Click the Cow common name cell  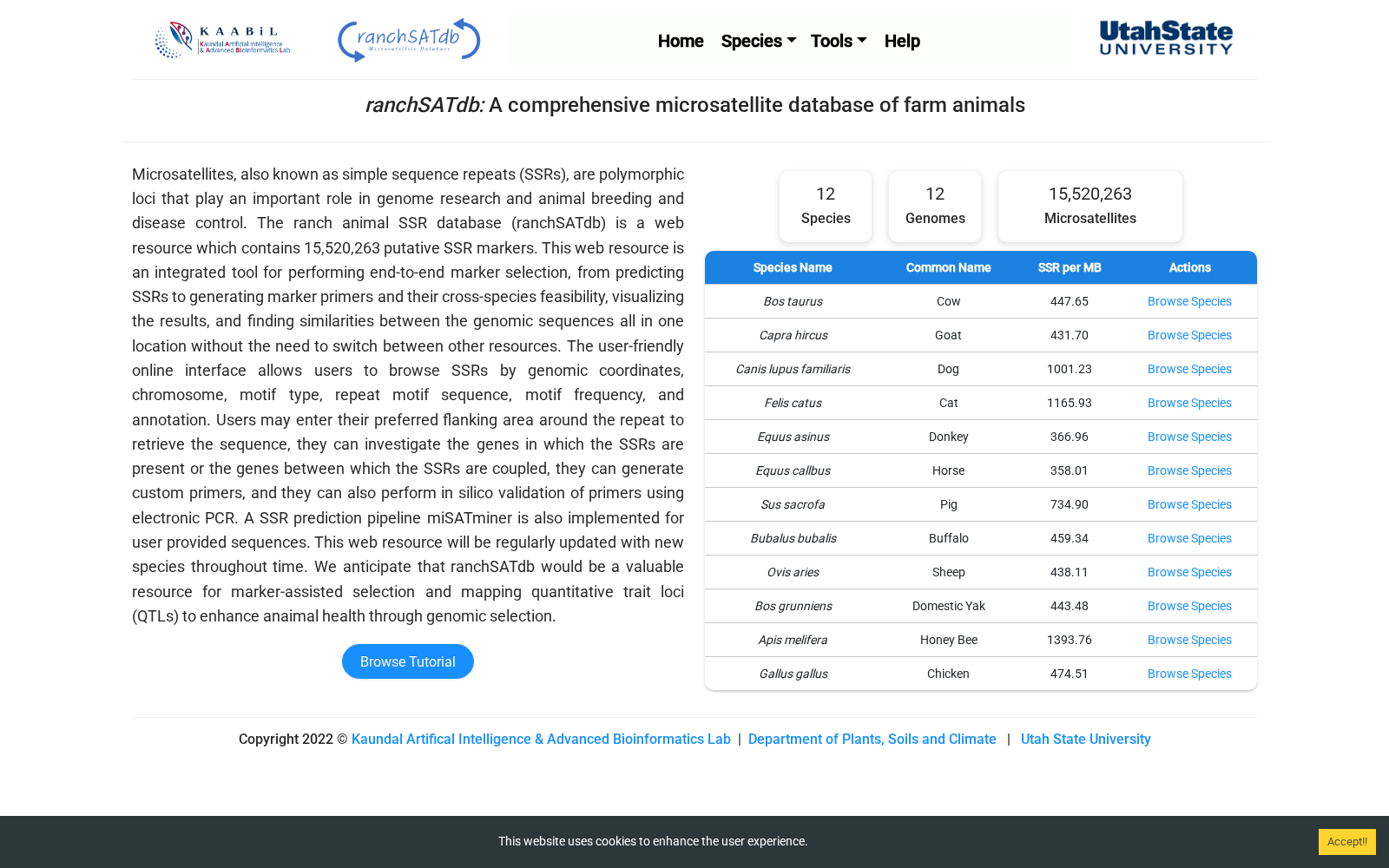948,301
